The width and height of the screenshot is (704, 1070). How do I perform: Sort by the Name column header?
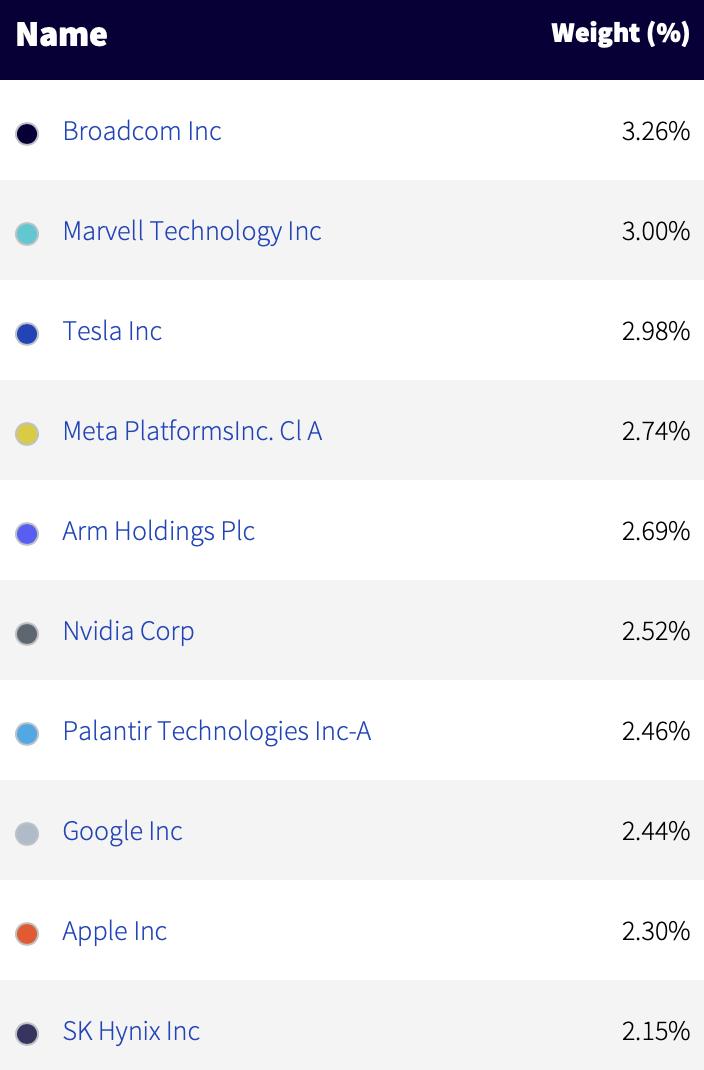click(x=61, y=35)
